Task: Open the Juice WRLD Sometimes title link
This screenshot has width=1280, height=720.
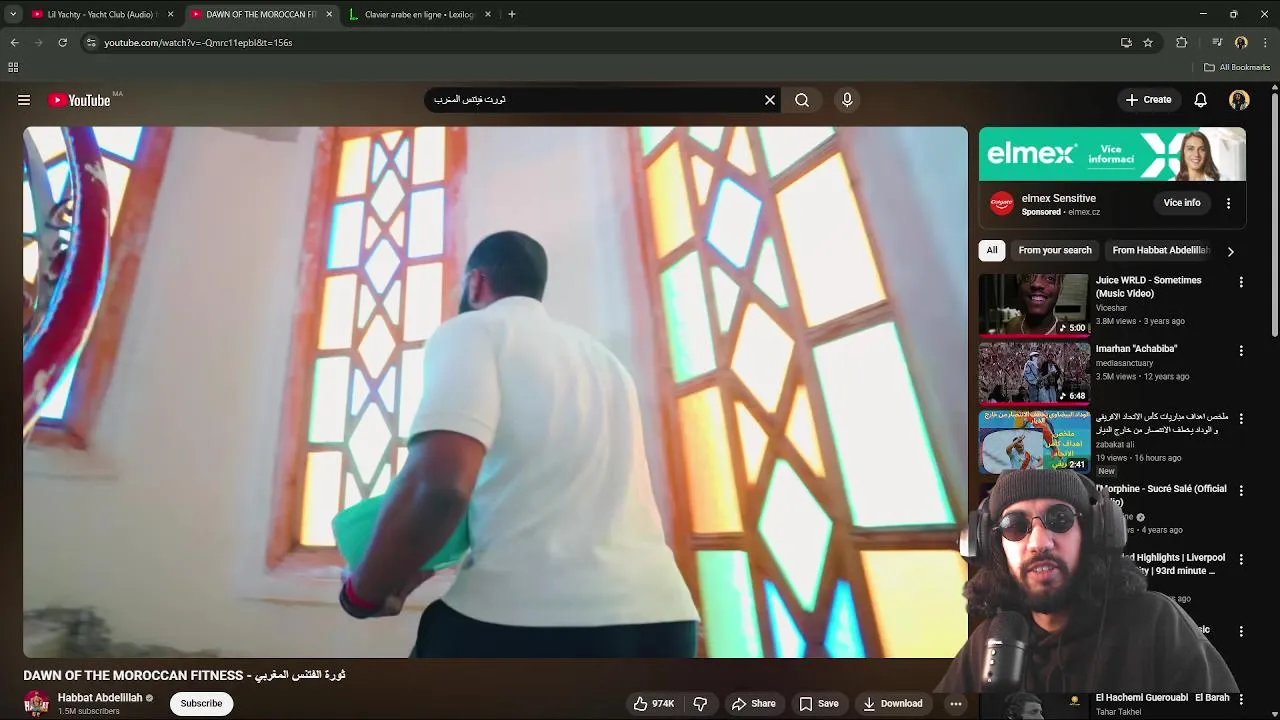Action: 1148,287
